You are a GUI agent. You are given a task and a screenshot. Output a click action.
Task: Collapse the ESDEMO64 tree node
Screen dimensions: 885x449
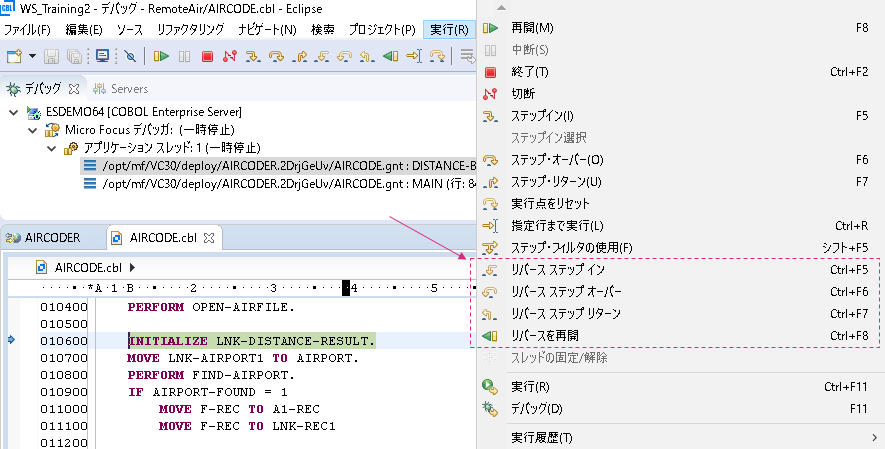14,112
